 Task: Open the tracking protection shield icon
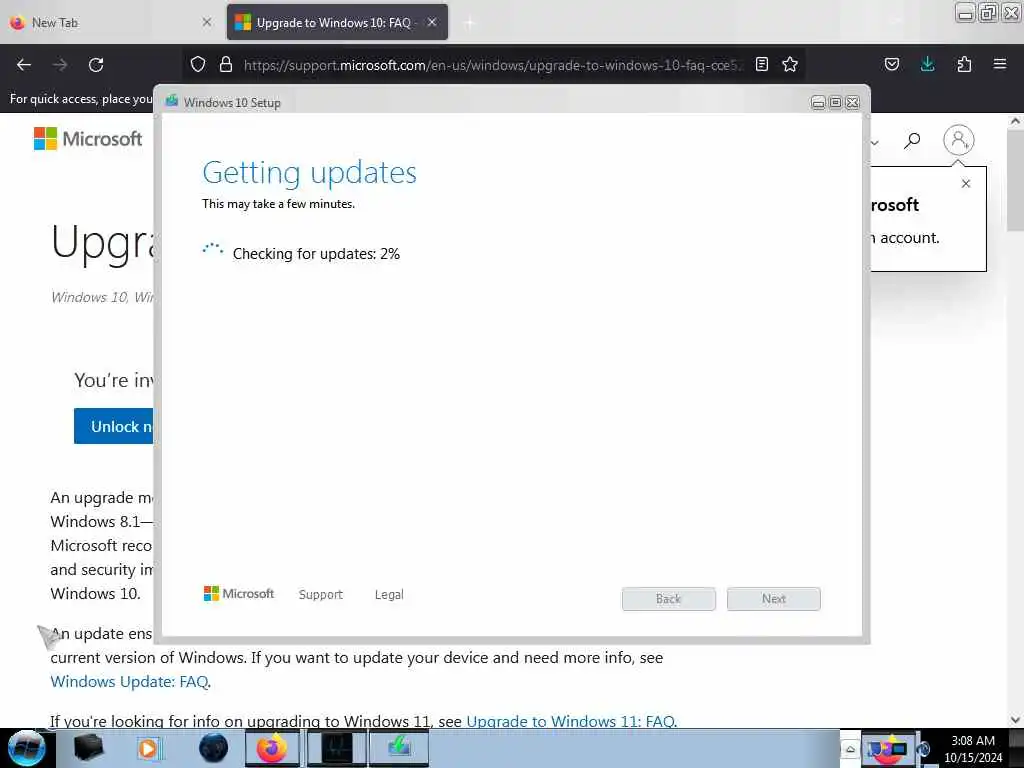pyautogui.click(x=198, y=64)
